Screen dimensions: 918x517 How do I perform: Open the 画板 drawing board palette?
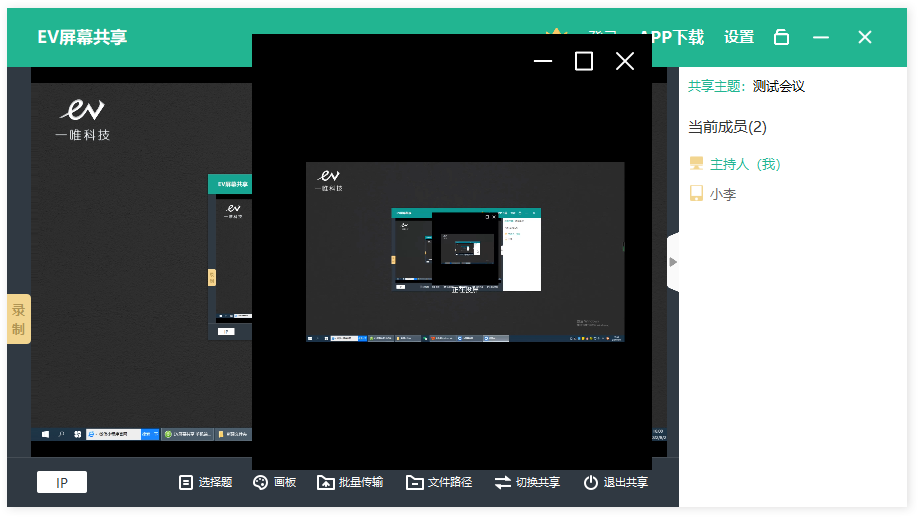[261, 482]
